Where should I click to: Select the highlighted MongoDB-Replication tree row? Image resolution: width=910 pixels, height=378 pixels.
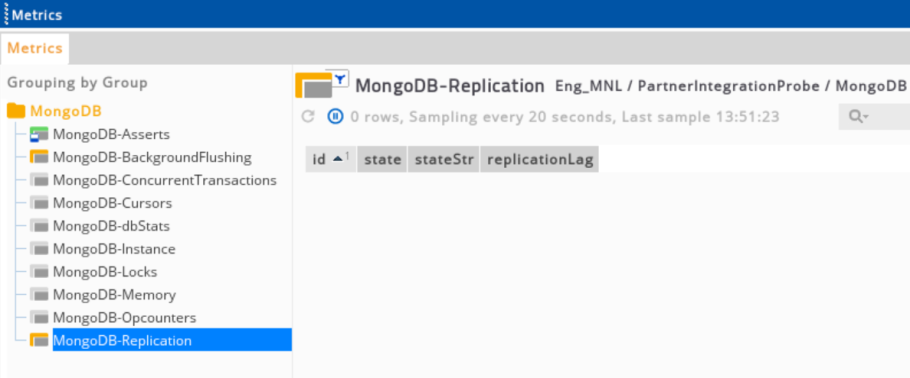pyautogui.click(x=172, y=340)
